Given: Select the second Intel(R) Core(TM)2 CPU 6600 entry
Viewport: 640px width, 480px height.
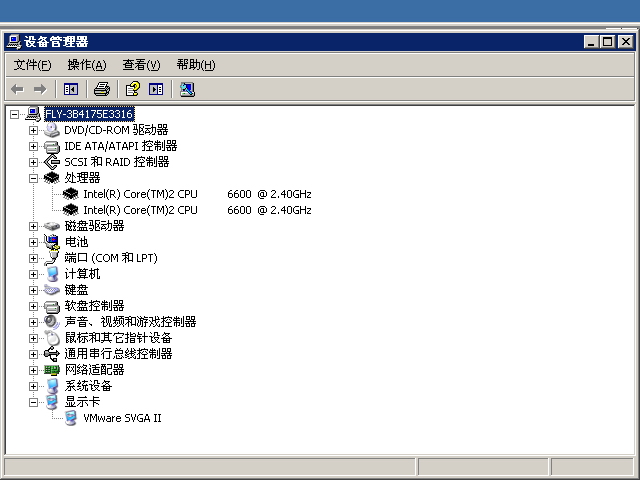Looking at the screenshot, I should click(197, 210).
